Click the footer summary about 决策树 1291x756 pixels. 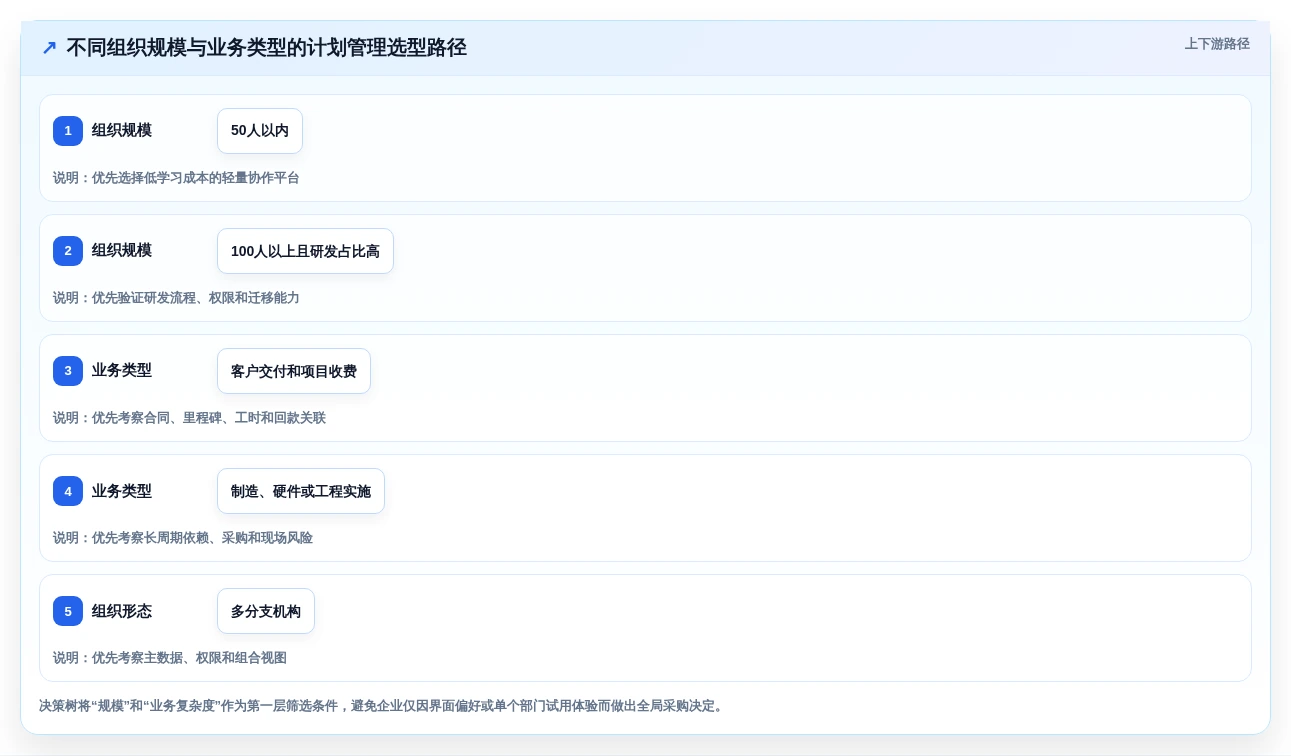point(381,706)
